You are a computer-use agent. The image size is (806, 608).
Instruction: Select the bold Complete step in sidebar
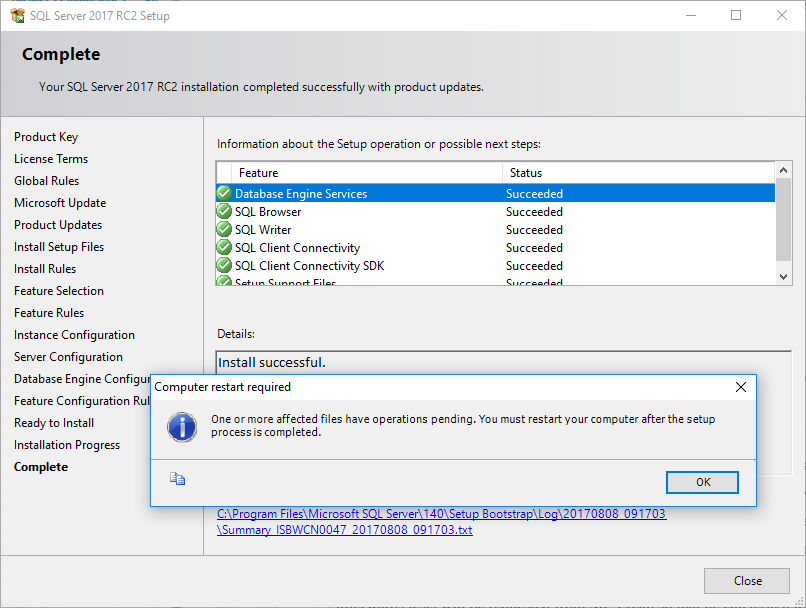41,467
